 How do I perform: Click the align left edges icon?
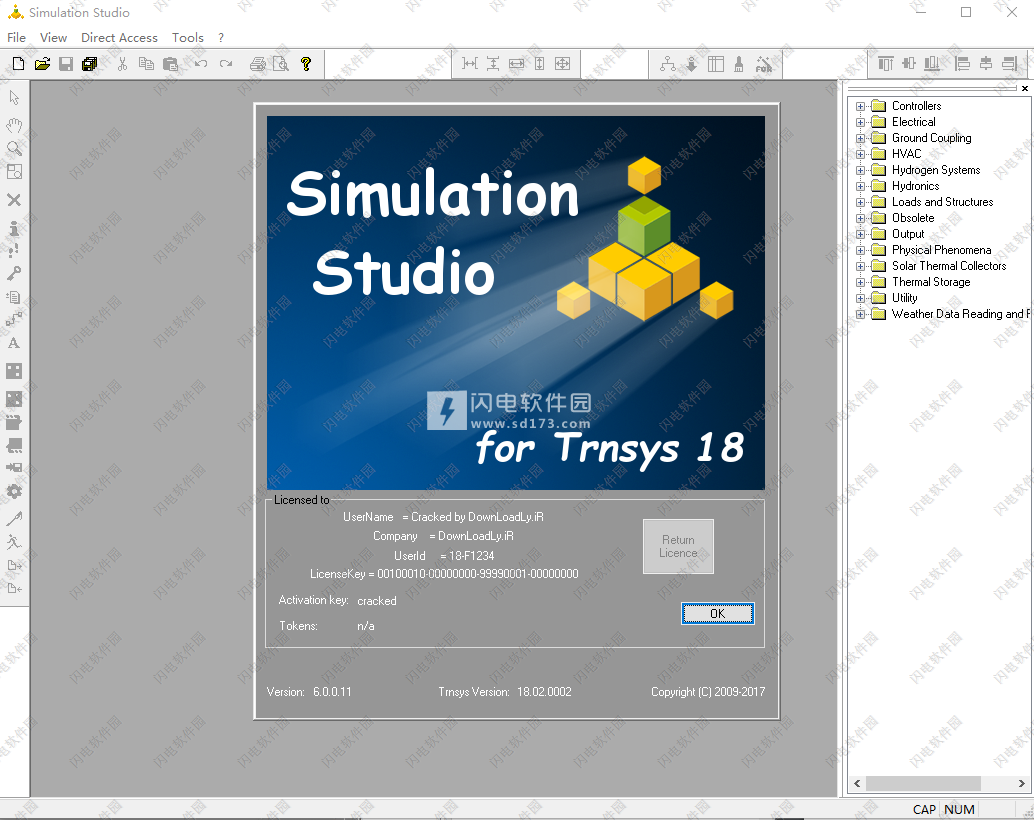click(962, 63)
